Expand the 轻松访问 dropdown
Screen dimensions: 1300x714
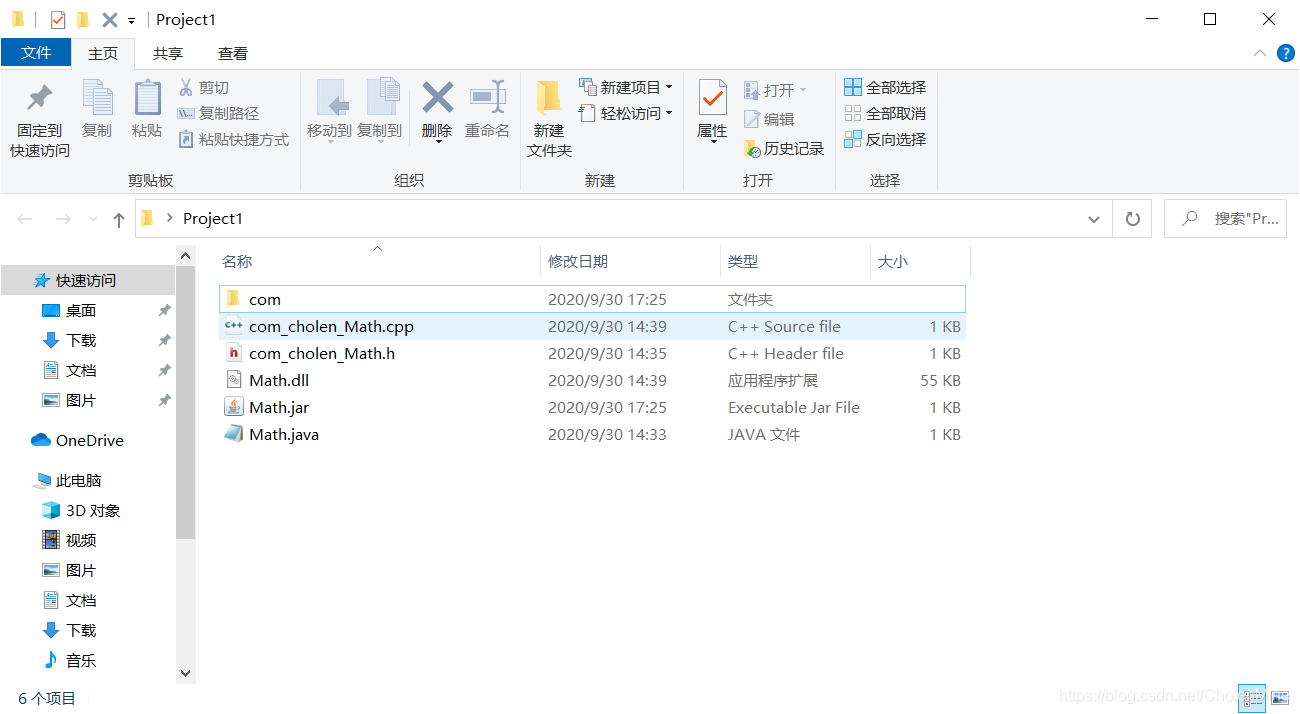pyautogui.click(x=669, y=113)
